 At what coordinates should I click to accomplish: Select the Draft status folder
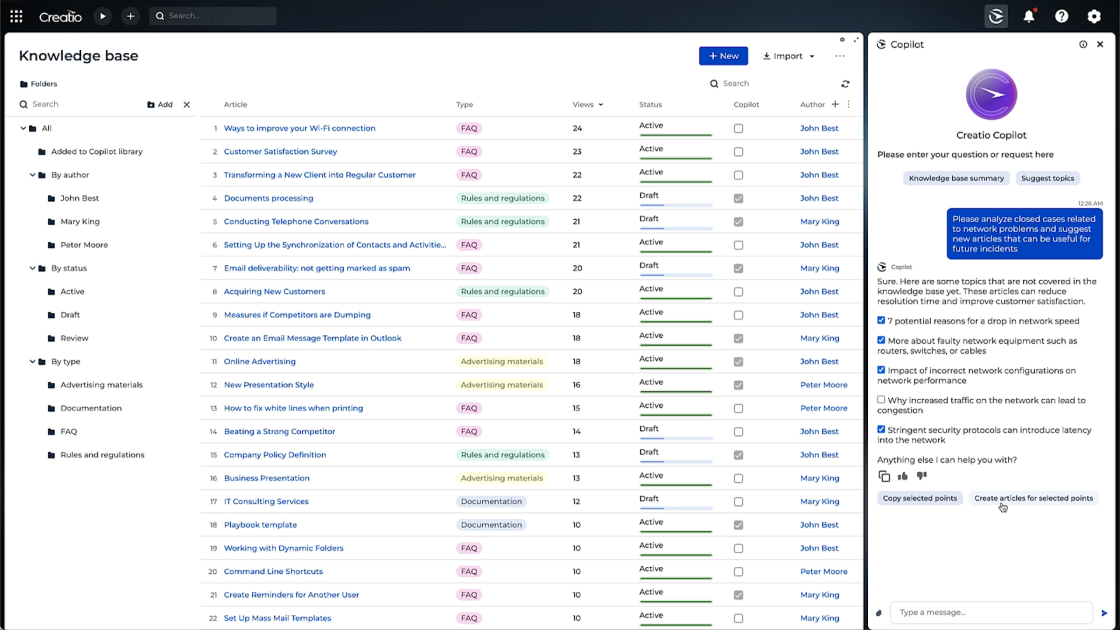[70, 315]
